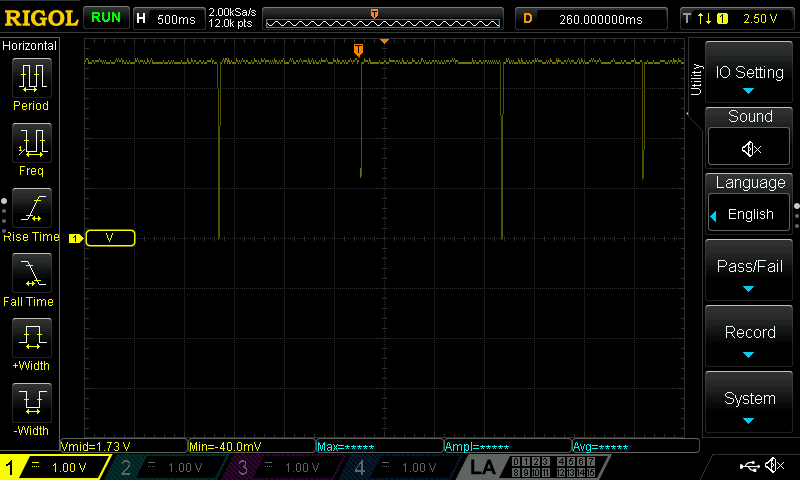Select the Period measurement icon

click(32, 78)
